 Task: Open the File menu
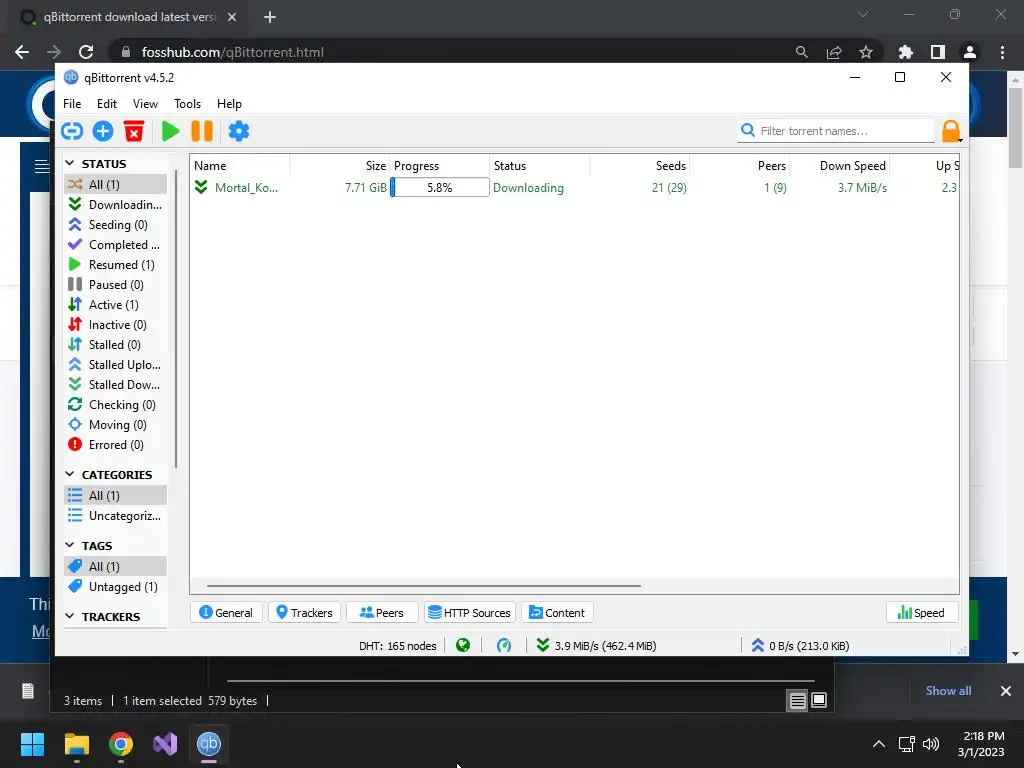coord(72,104)
